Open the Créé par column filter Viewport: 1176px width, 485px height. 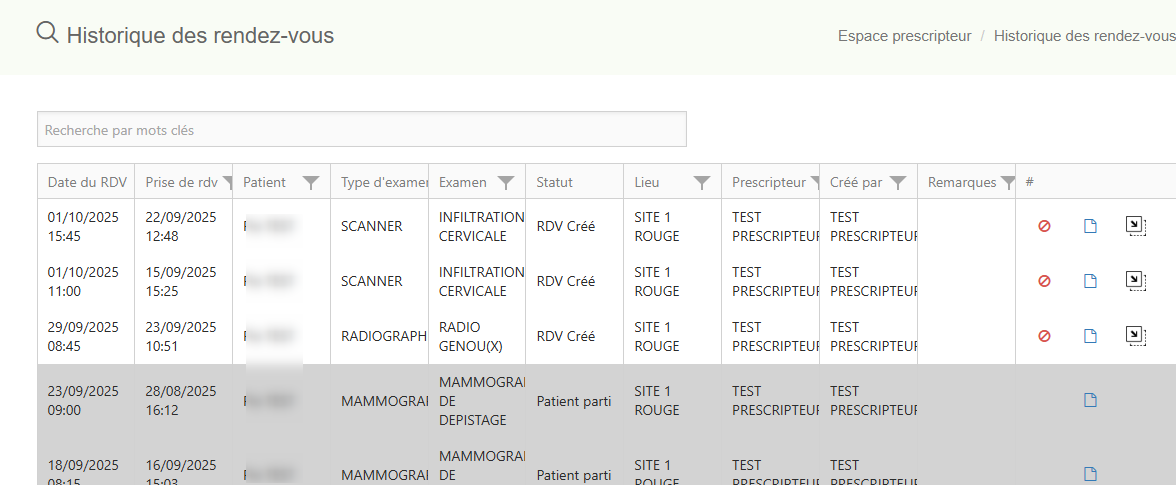coord(898,182)
